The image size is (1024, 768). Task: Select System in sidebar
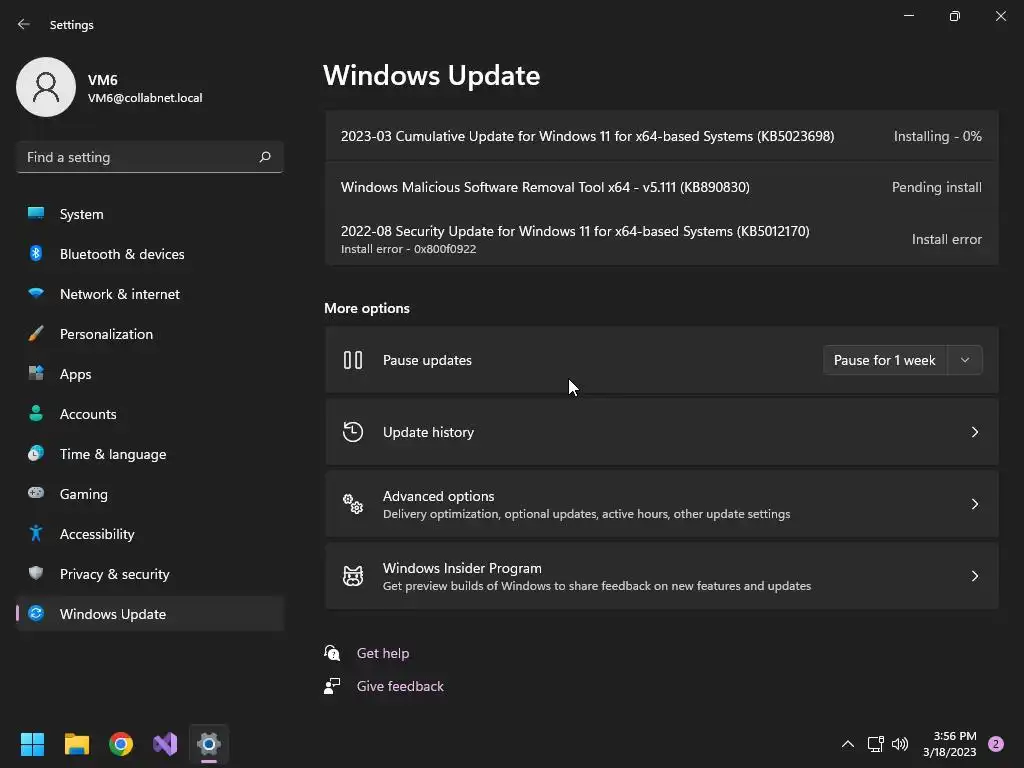pyautogui.click(x=150, y=214)
